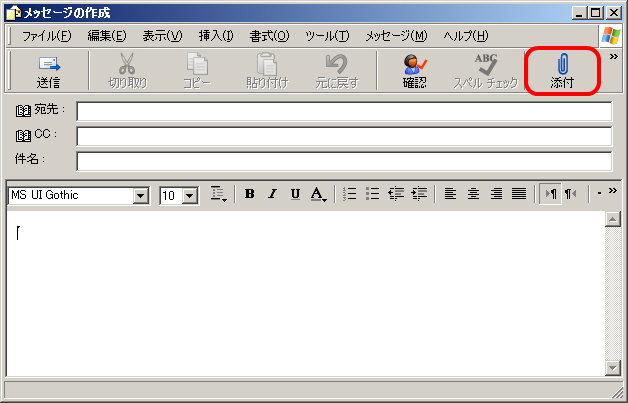Open the ファイル(F) menu
This screenshot has width=628, height=403.
[x=46, y=36]
